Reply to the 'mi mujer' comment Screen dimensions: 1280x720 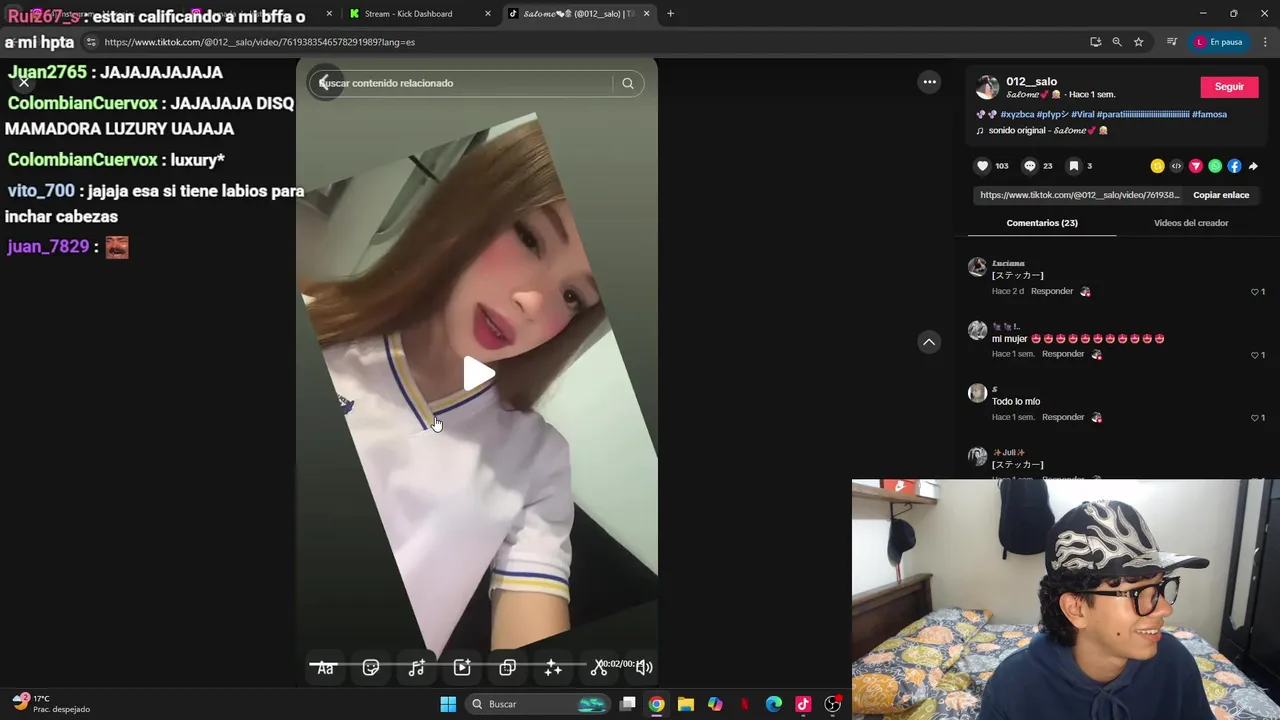[1063, 354]
